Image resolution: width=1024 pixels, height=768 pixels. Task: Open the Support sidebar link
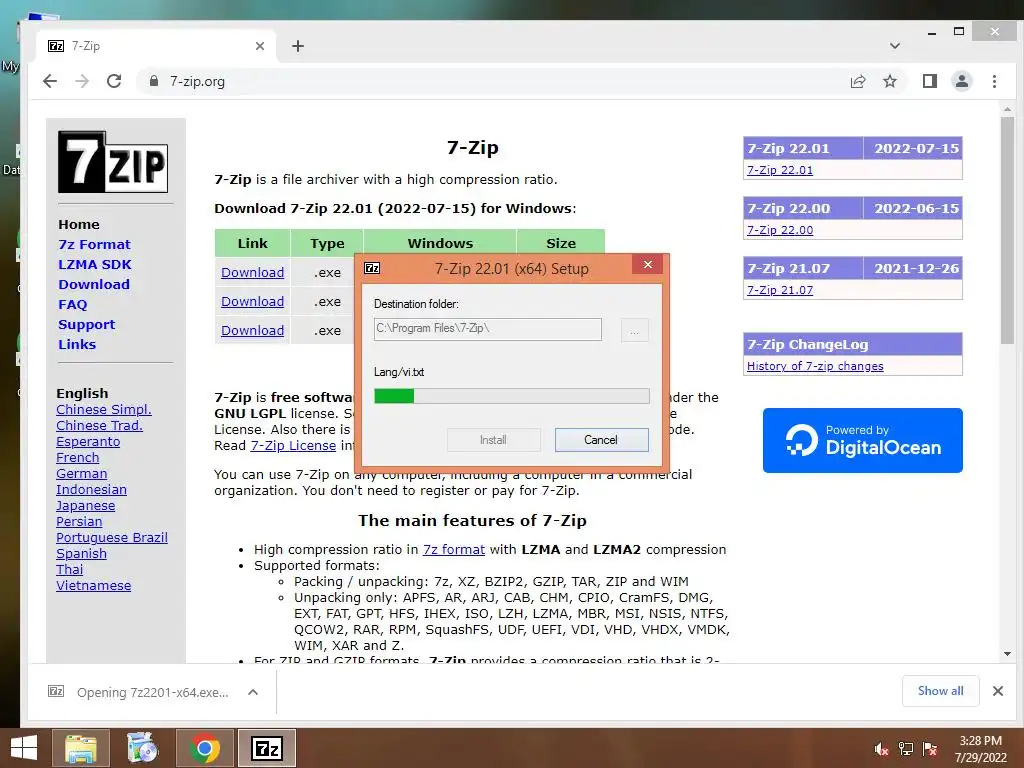coord(86,325)
